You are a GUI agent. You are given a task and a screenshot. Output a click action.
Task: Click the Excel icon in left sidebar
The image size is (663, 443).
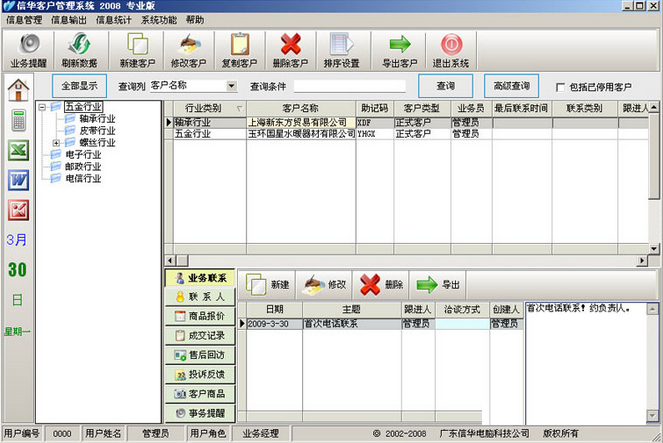coord(18,151)
